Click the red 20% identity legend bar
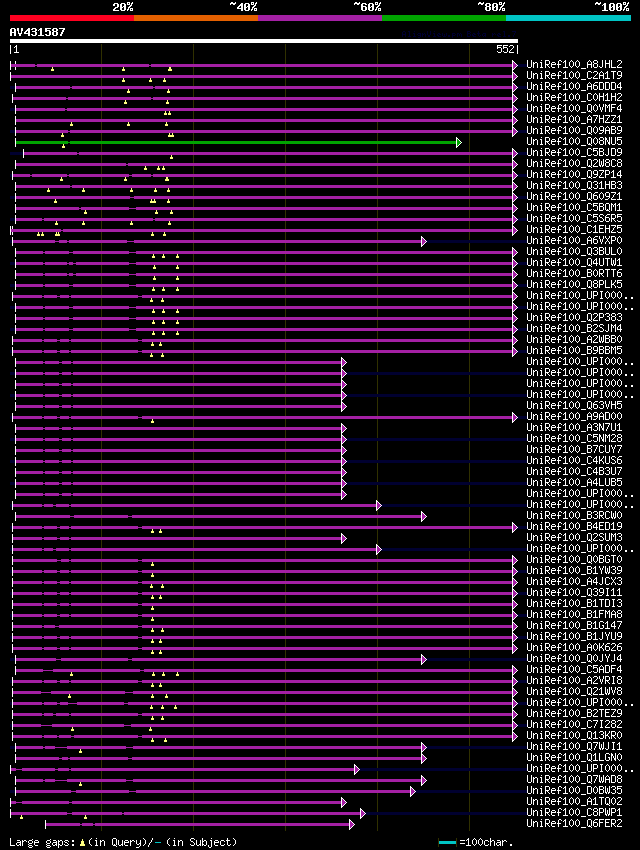This screenshot has height=850, width=640. click(x=72, y=18)
